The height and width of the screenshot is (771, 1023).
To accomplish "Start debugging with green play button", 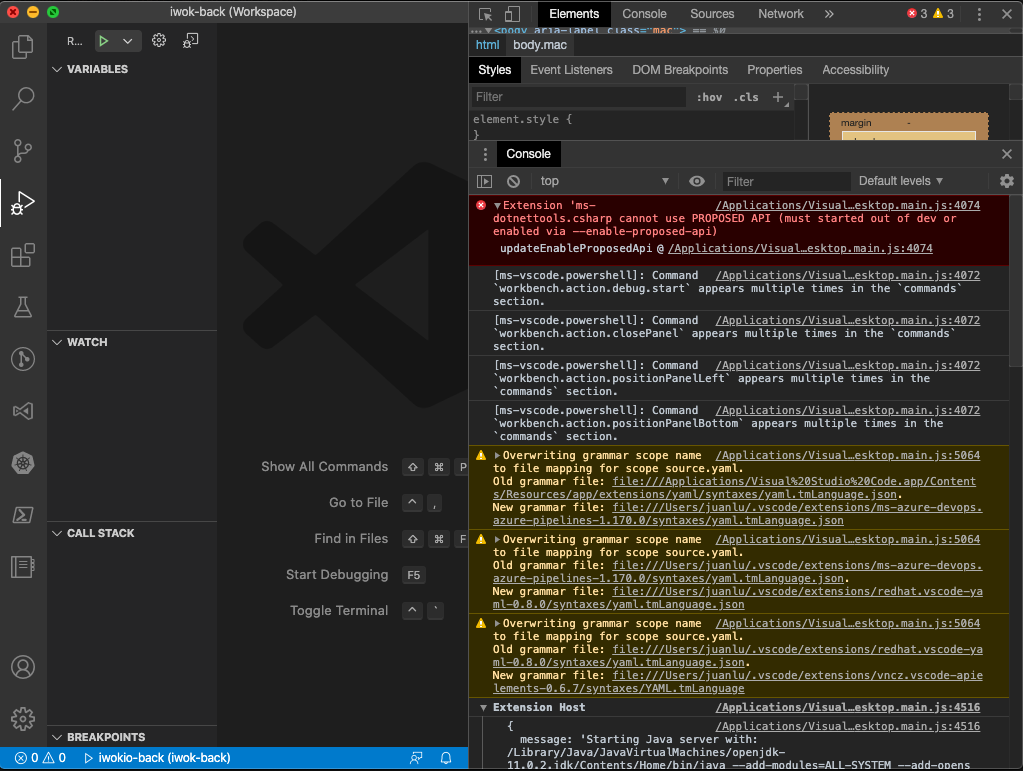I will 104,41.
